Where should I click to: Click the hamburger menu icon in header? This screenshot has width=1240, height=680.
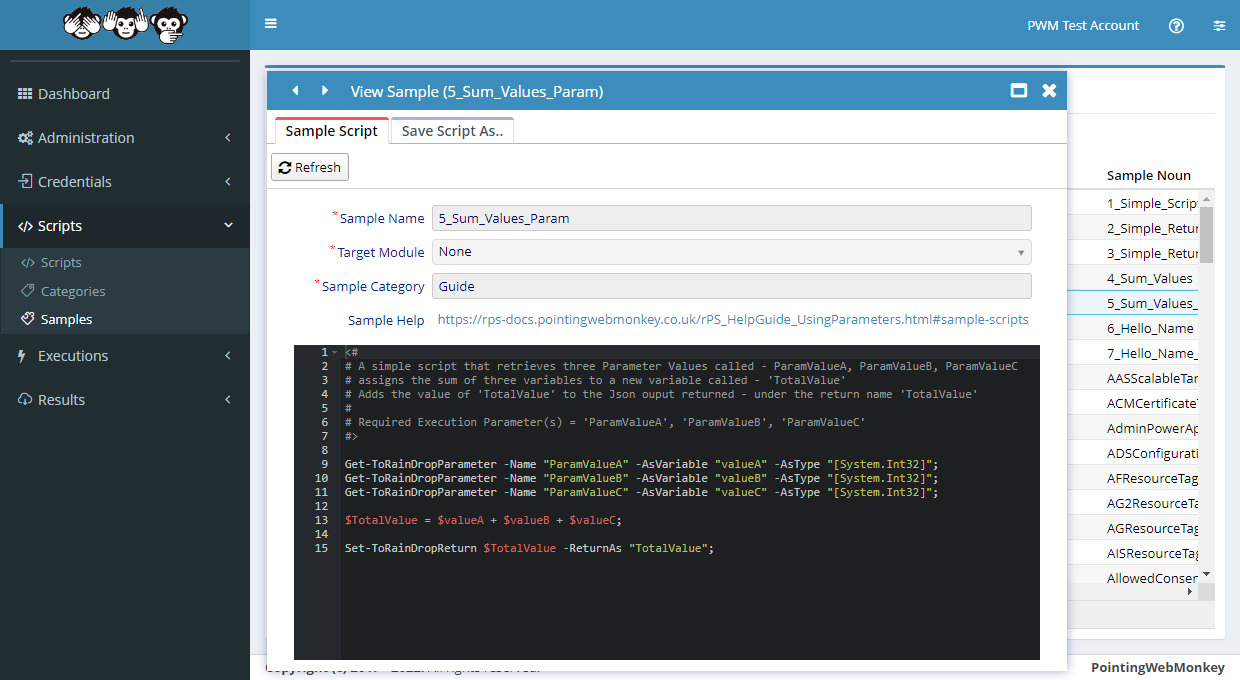271,24
